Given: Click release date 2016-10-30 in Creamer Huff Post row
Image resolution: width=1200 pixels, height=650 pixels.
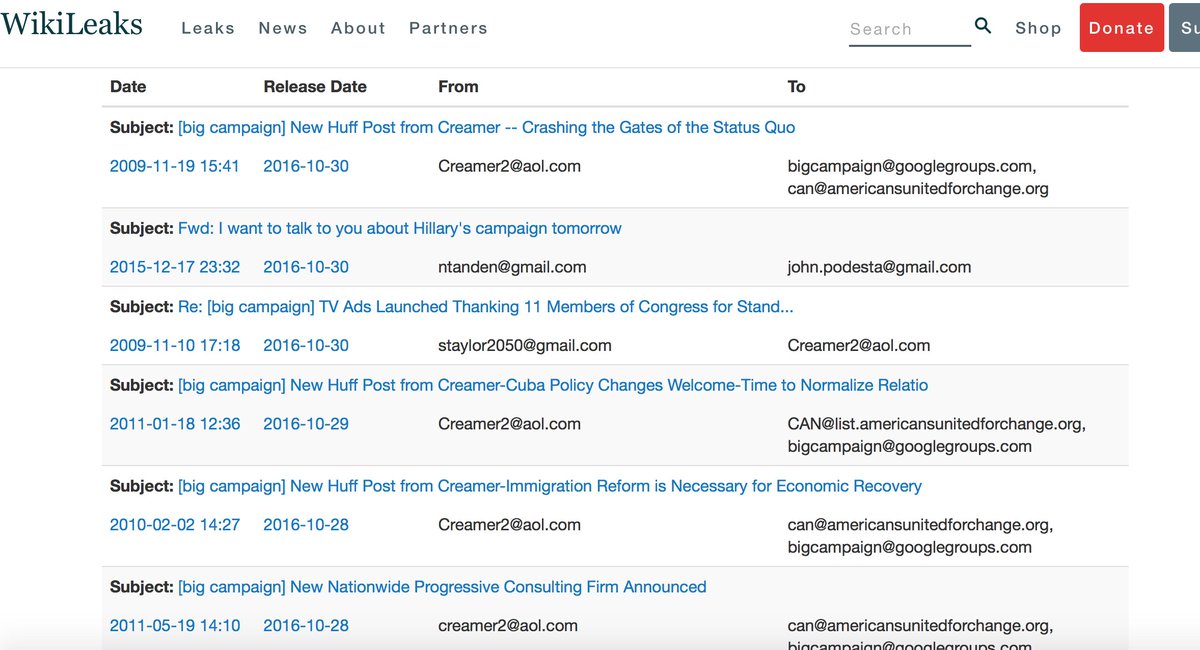Looking at the screenshot, I should [x=306, y=166].
